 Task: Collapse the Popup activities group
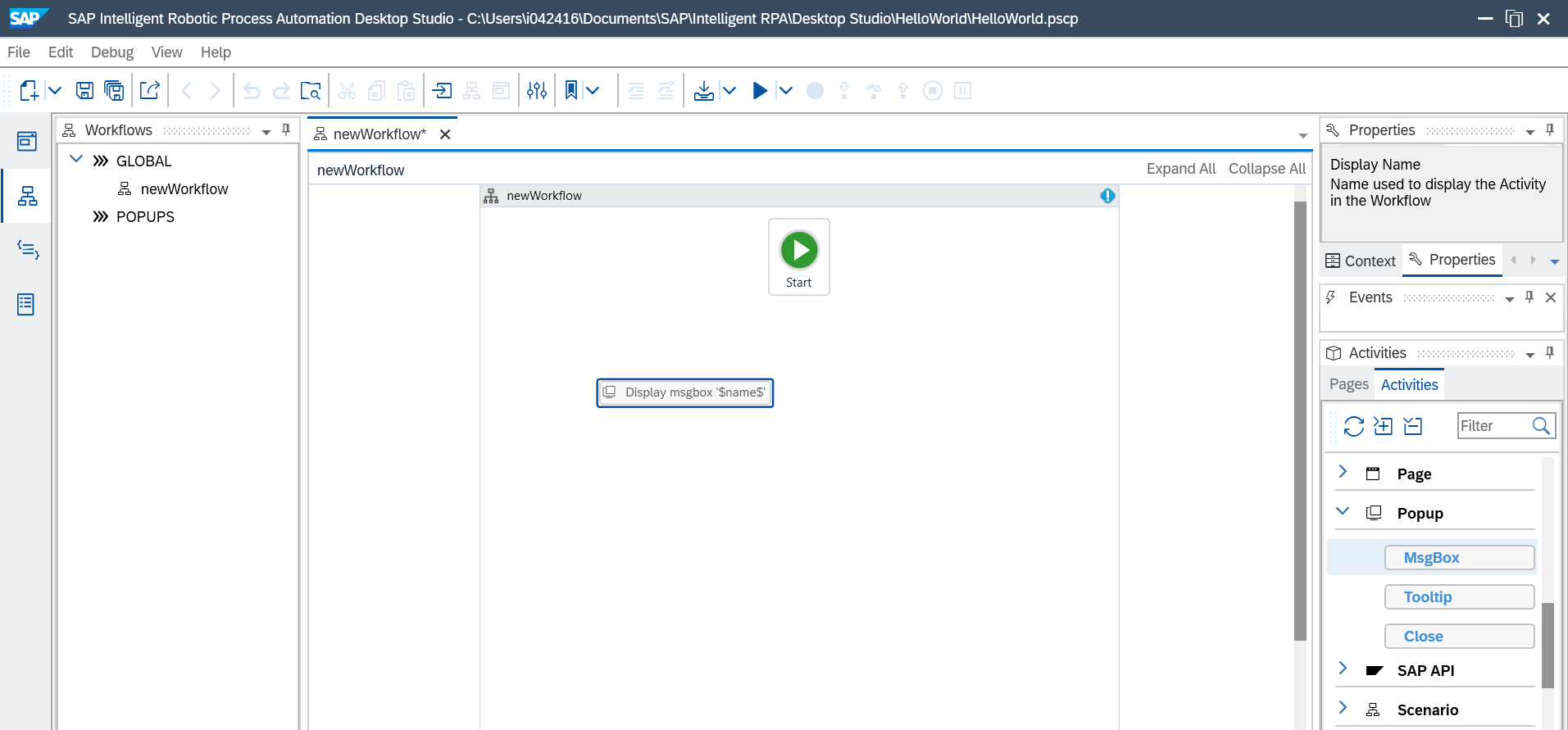(1343, 510)
